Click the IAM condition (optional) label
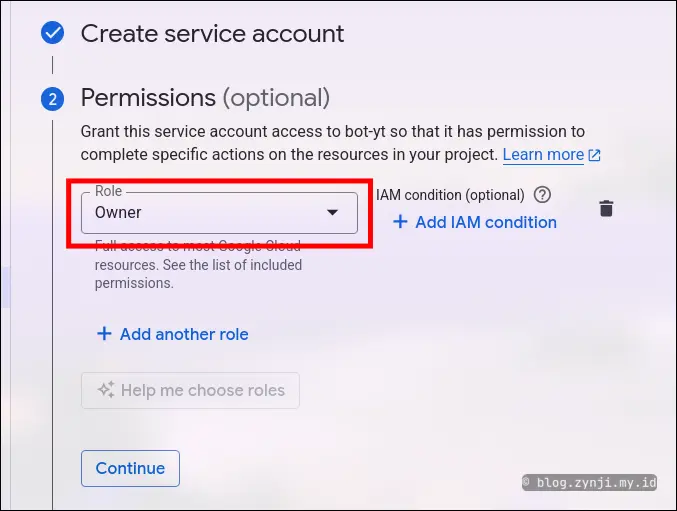 pyautogui.click(x=450, y=195)
